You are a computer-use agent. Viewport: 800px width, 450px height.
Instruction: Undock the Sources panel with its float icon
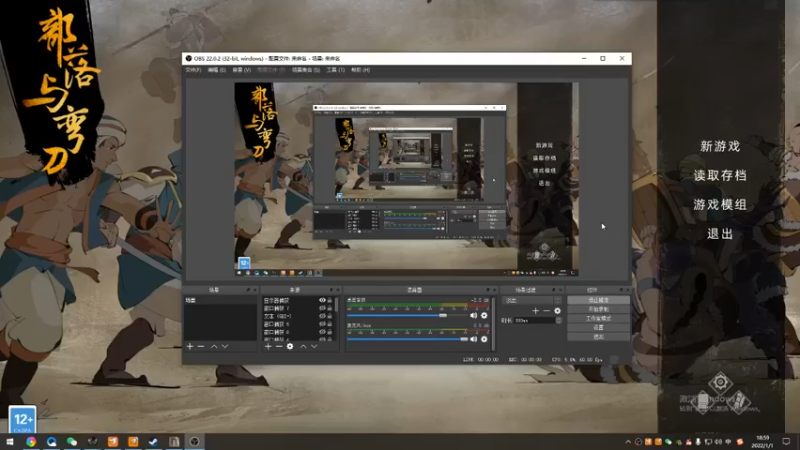[x=331, y=290]
